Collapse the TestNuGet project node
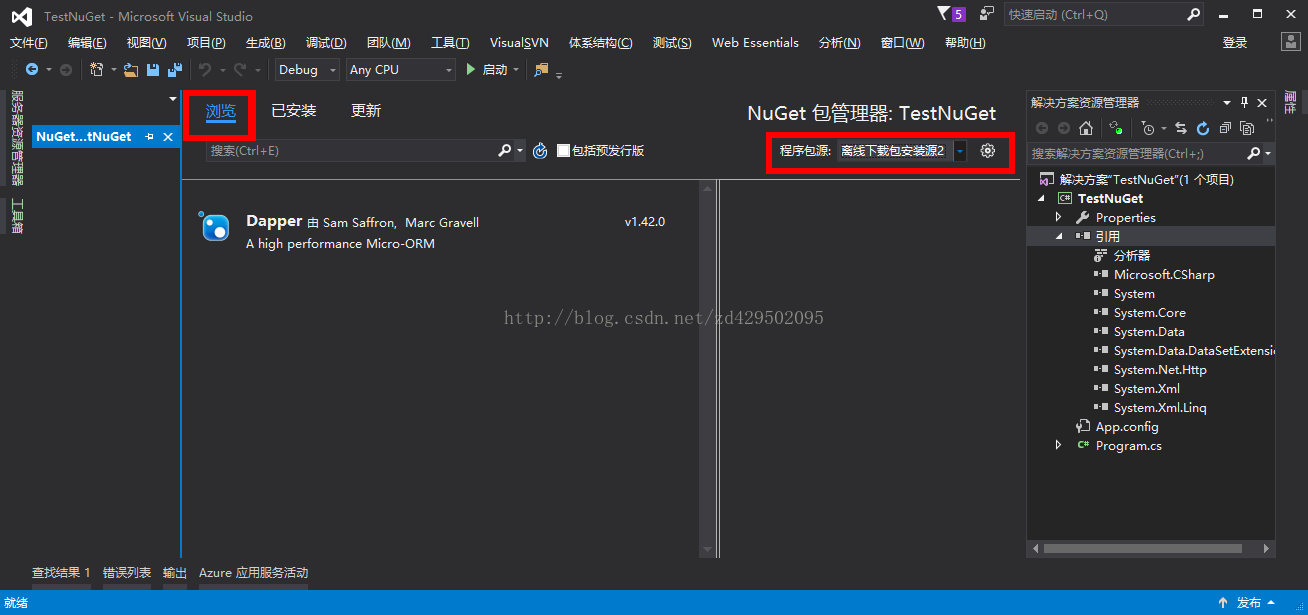 pyautogui.click(x=1041, y=198)
